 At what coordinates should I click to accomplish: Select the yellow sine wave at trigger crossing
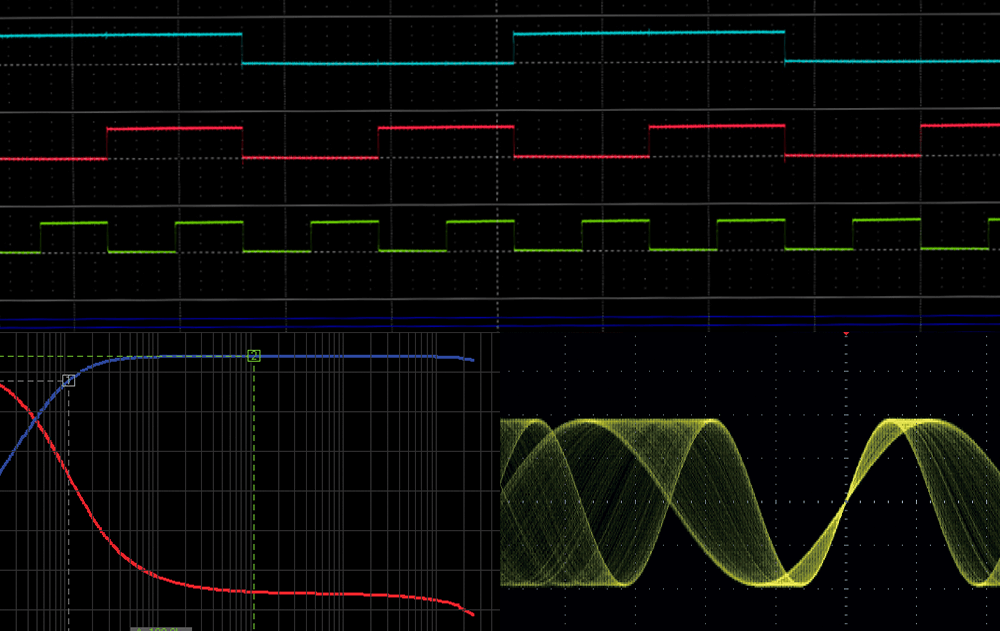point(846,502)
